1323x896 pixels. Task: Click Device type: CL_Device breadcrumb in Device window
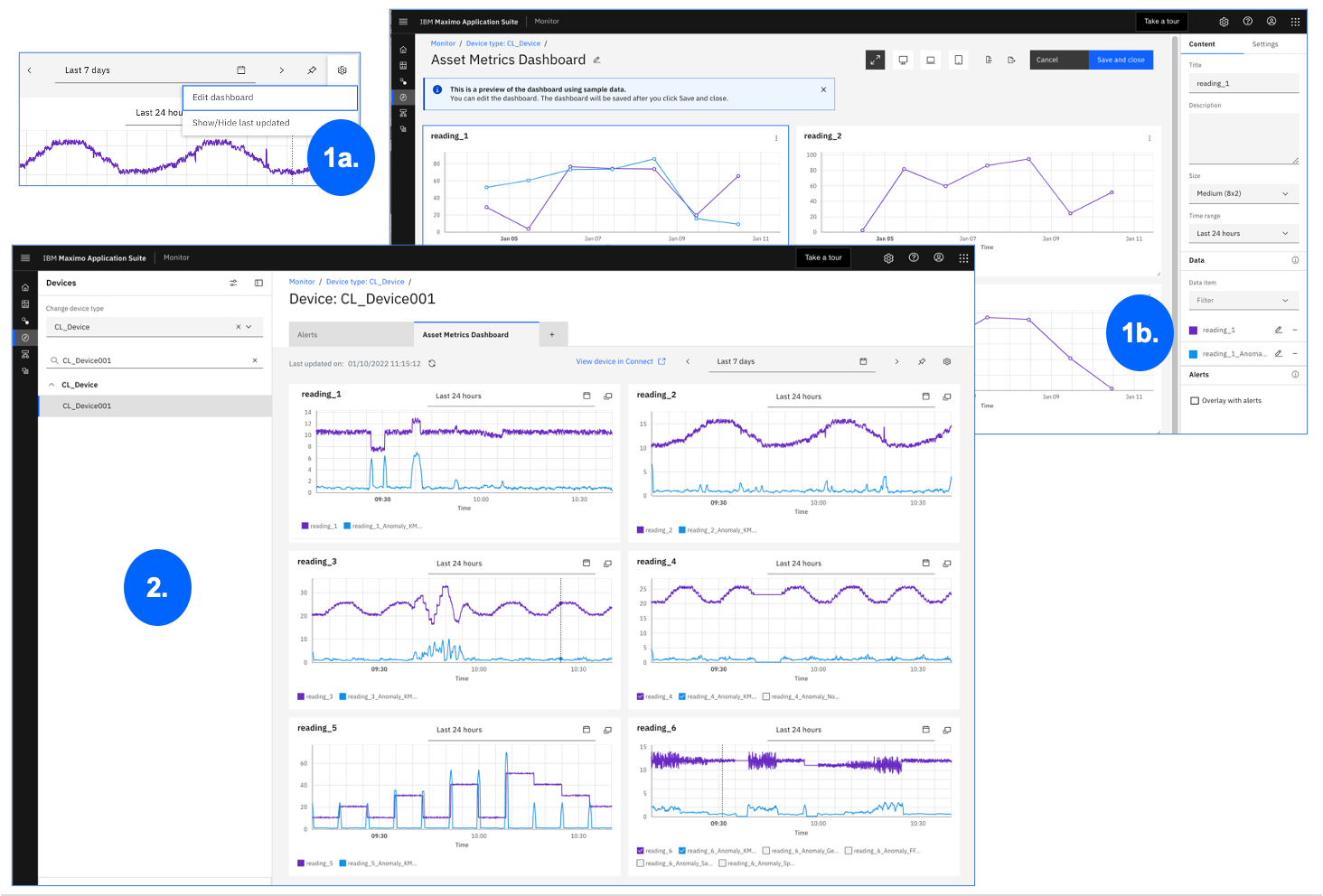coord(365,282)
